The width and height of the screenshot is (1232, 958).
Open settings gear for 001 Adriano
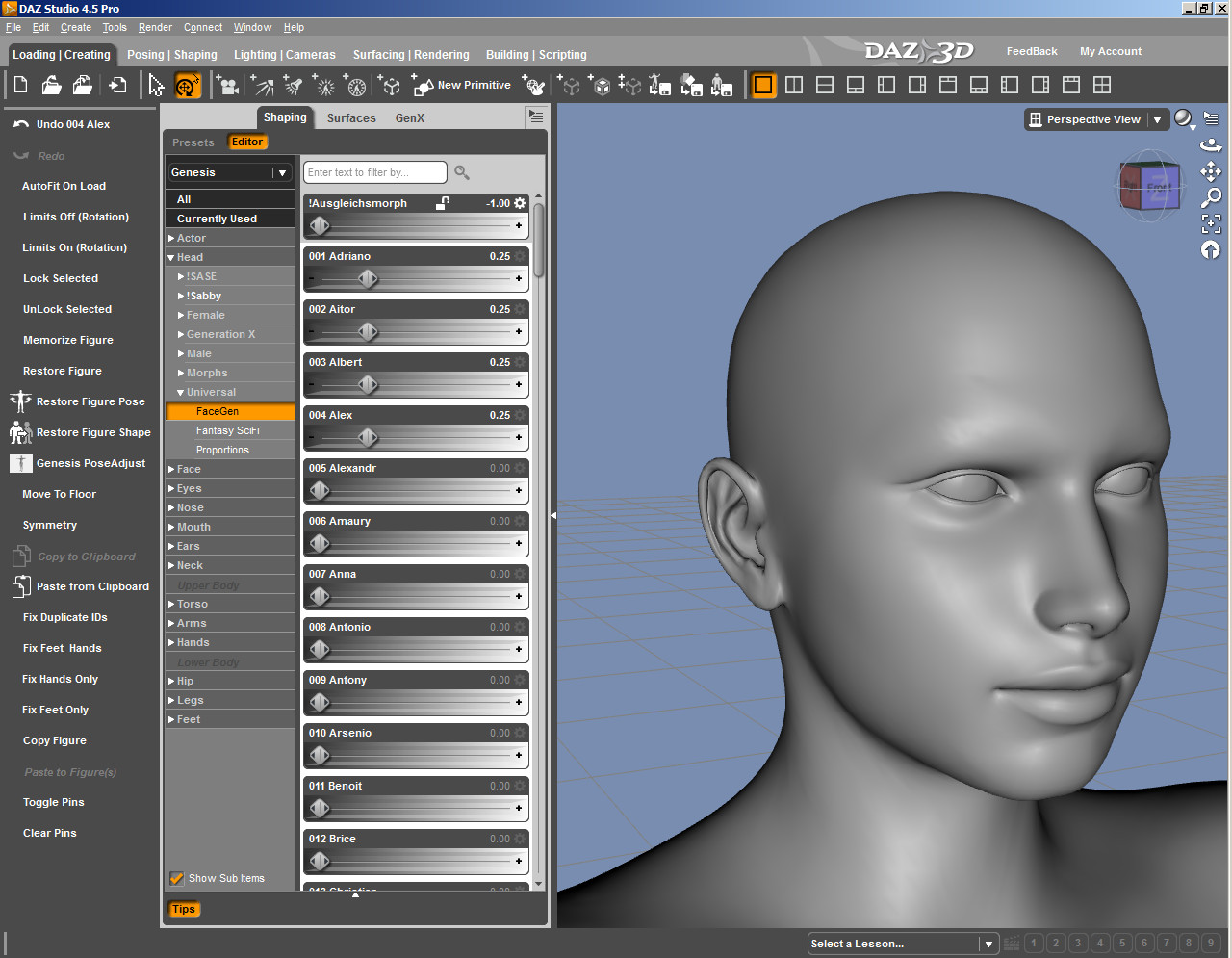coord(521,256)
